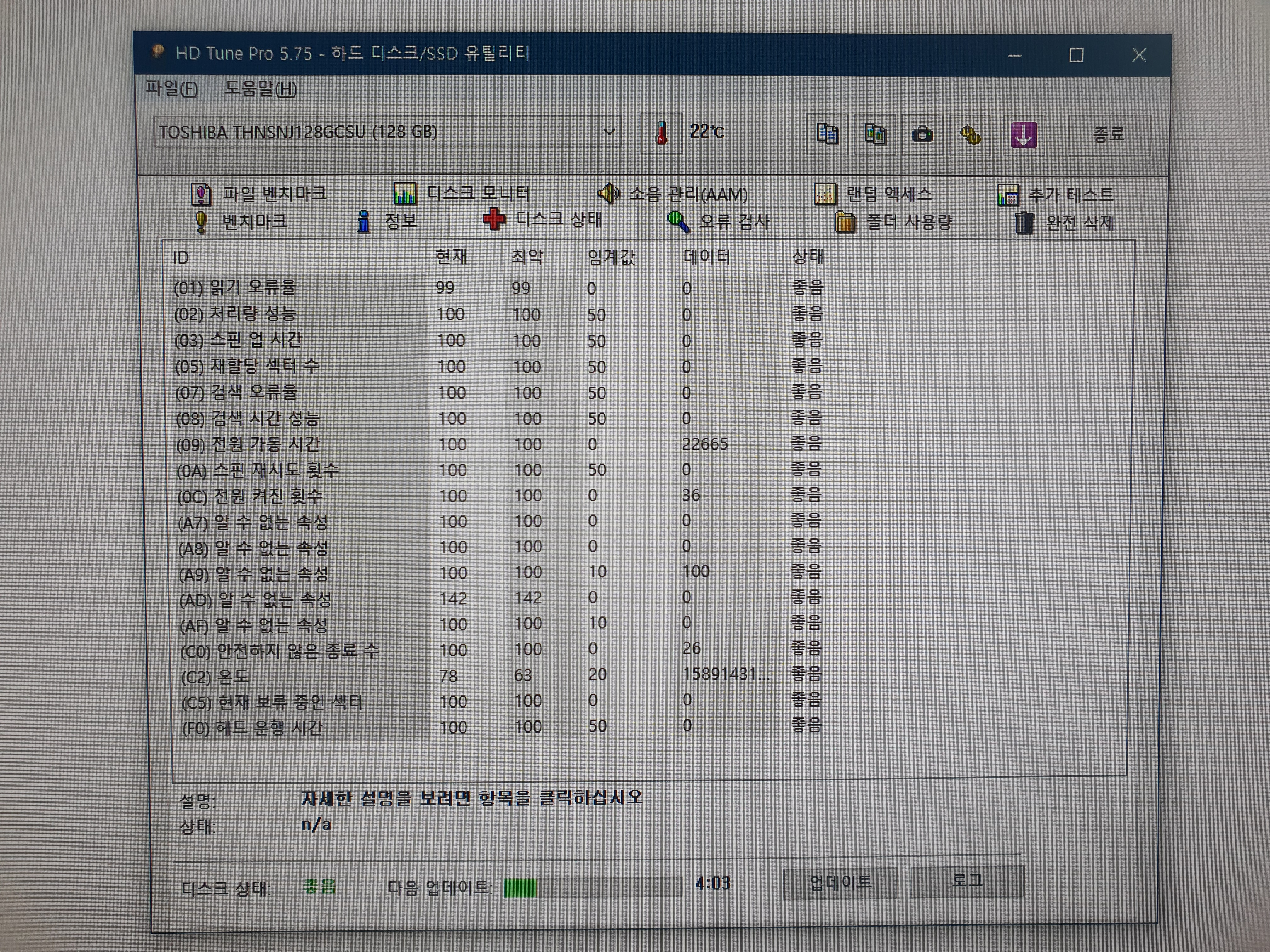Click the 22665 power-on hours data value

[705, 444]
